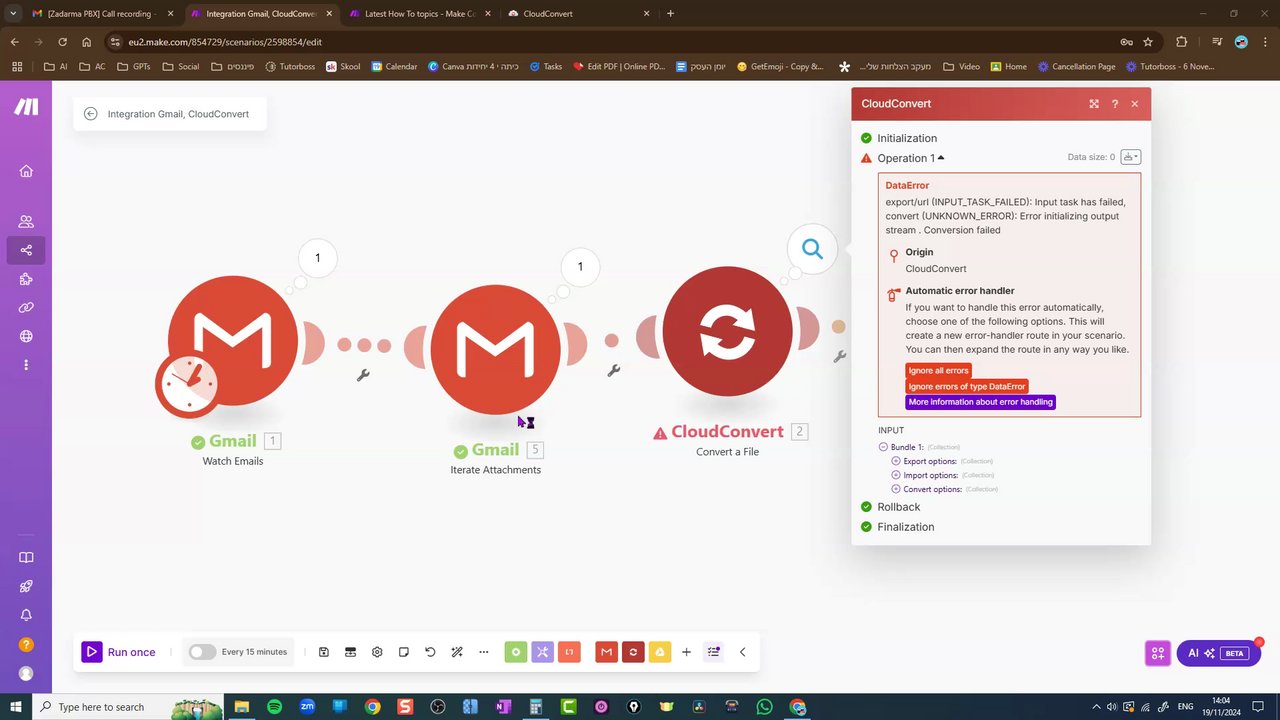Open More information about error handling
1280x720 pixels.
(981, 402)
